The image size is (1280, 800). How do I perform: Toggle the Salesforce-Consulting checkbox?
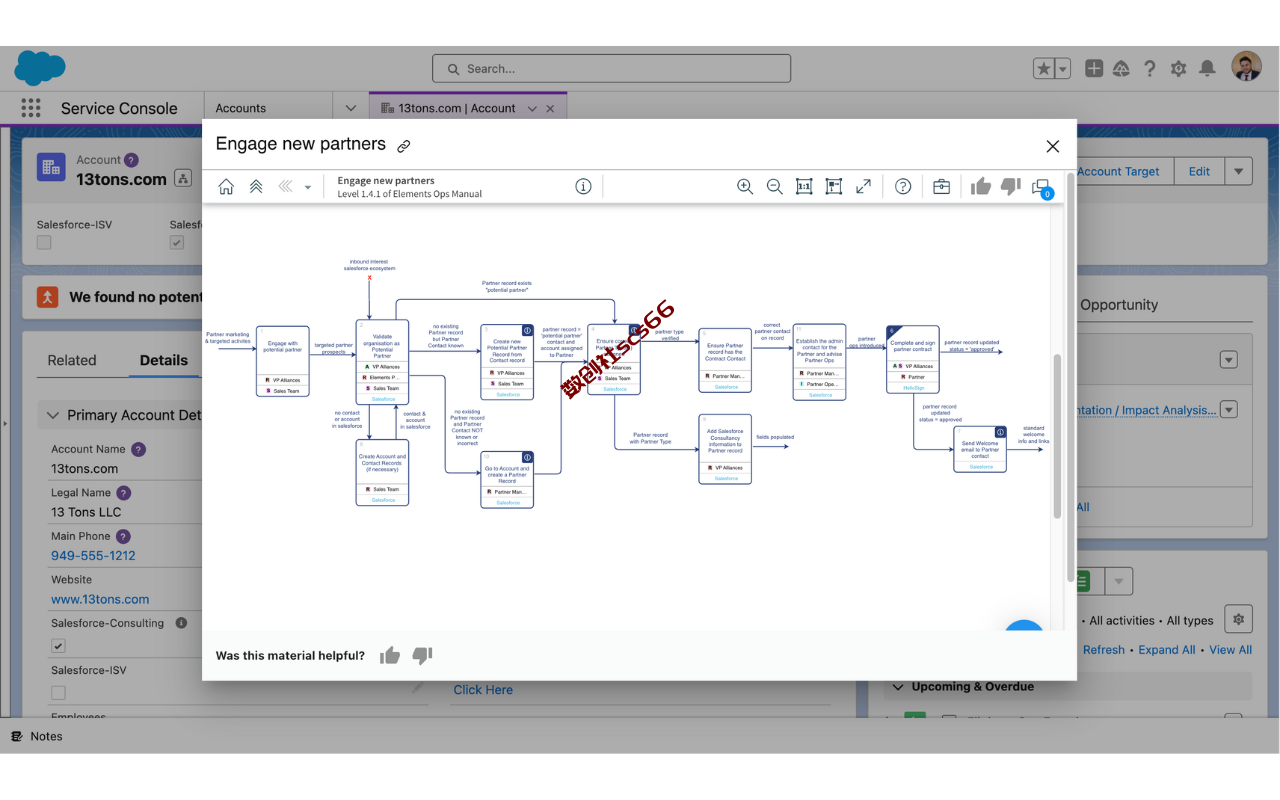click(x=58, y=647)
